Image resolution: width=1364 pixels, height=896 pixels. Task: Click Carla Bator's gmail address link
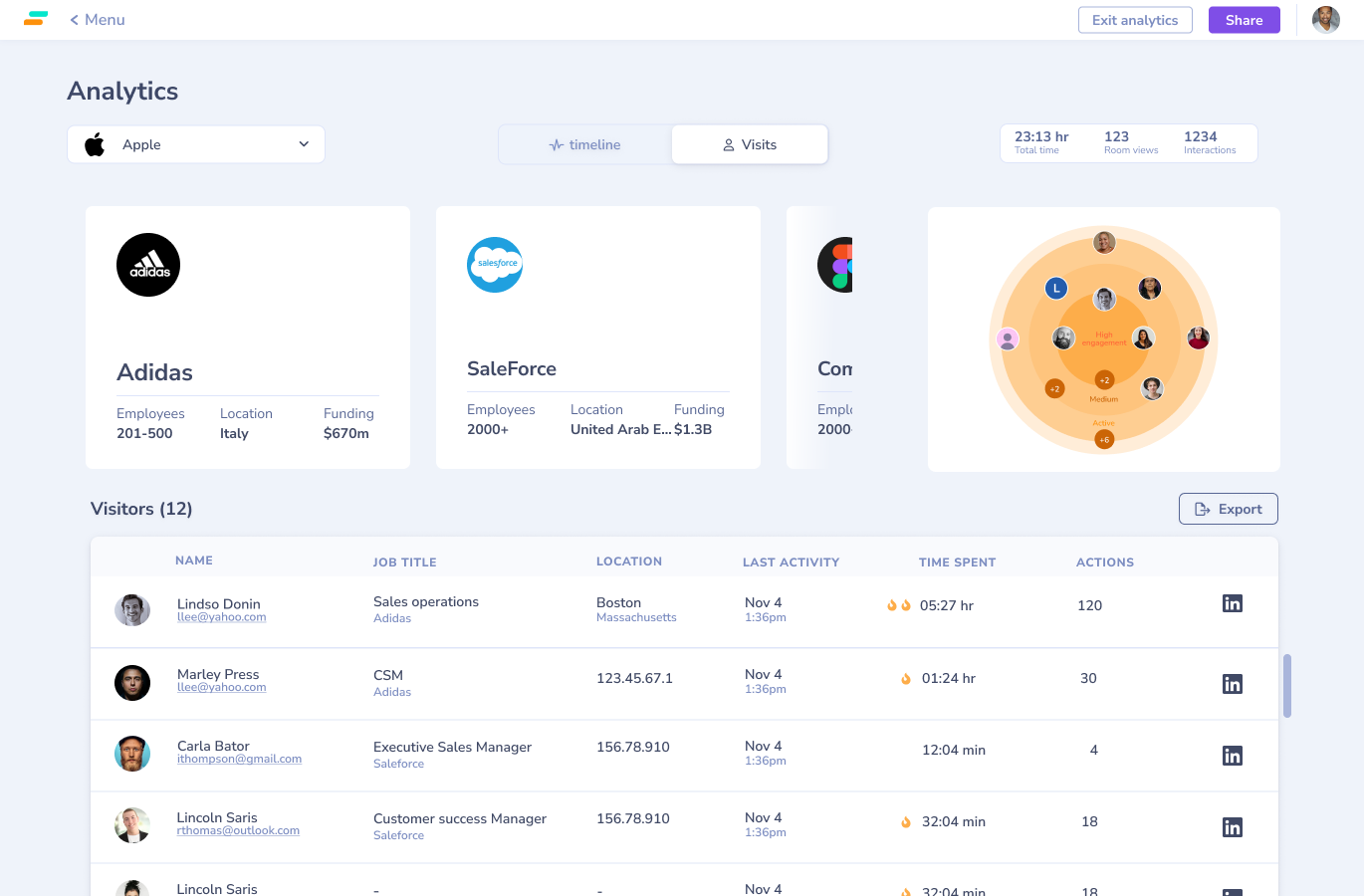[x=239, y=759]
